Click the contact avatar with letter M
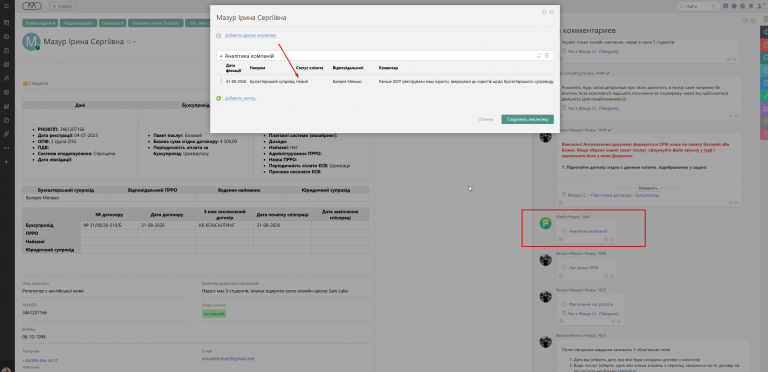Screen dimensions: 768x372 (31, 42)
